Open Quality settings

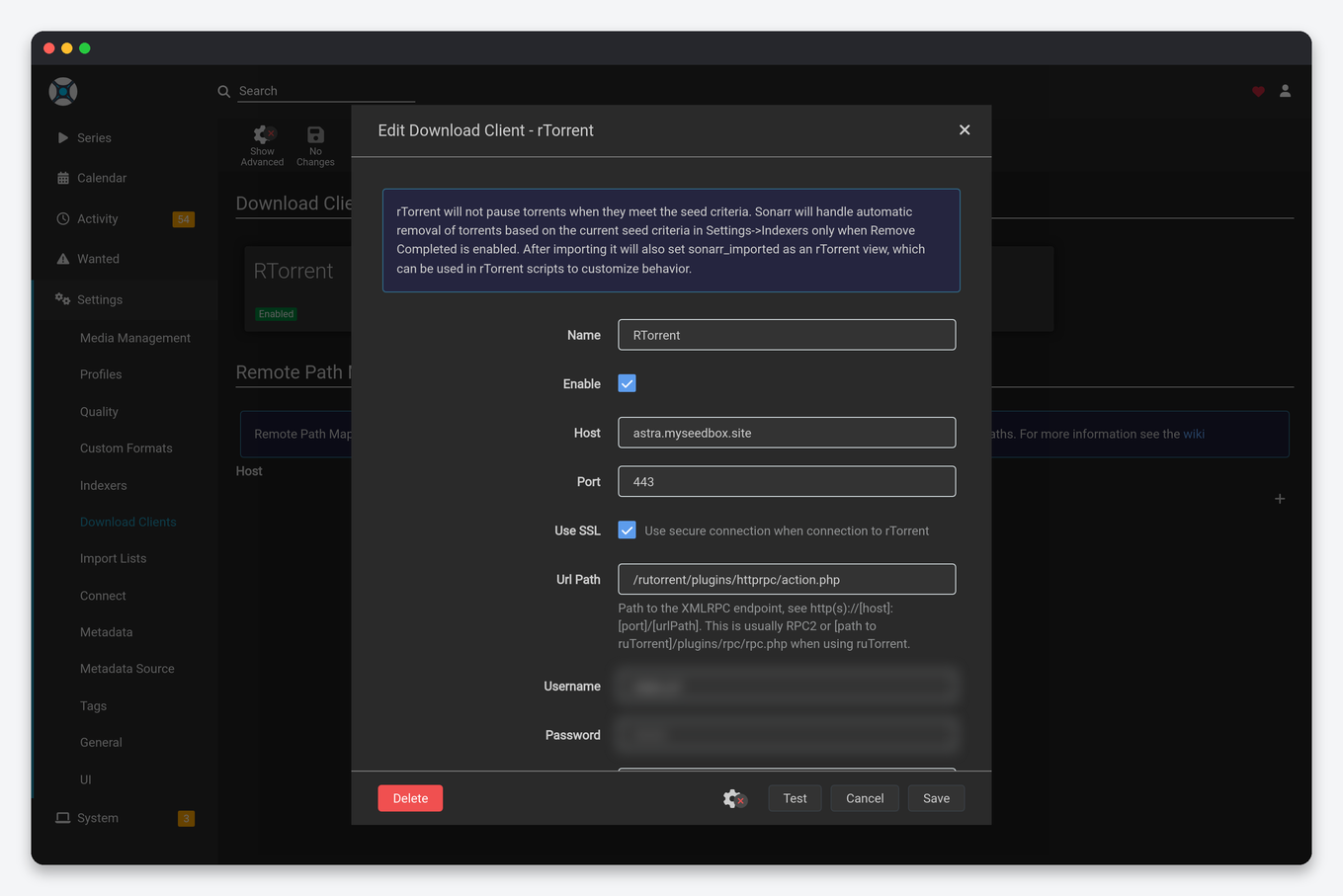pyautogui.click(x=99, y=412)
